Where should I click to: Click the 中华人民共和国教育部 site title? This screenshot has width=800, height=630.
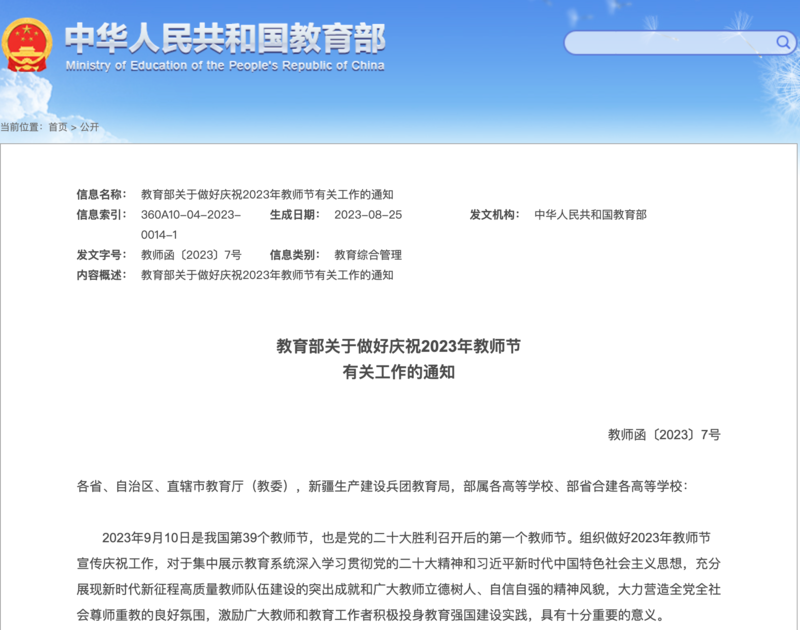[x=225, y=39]
